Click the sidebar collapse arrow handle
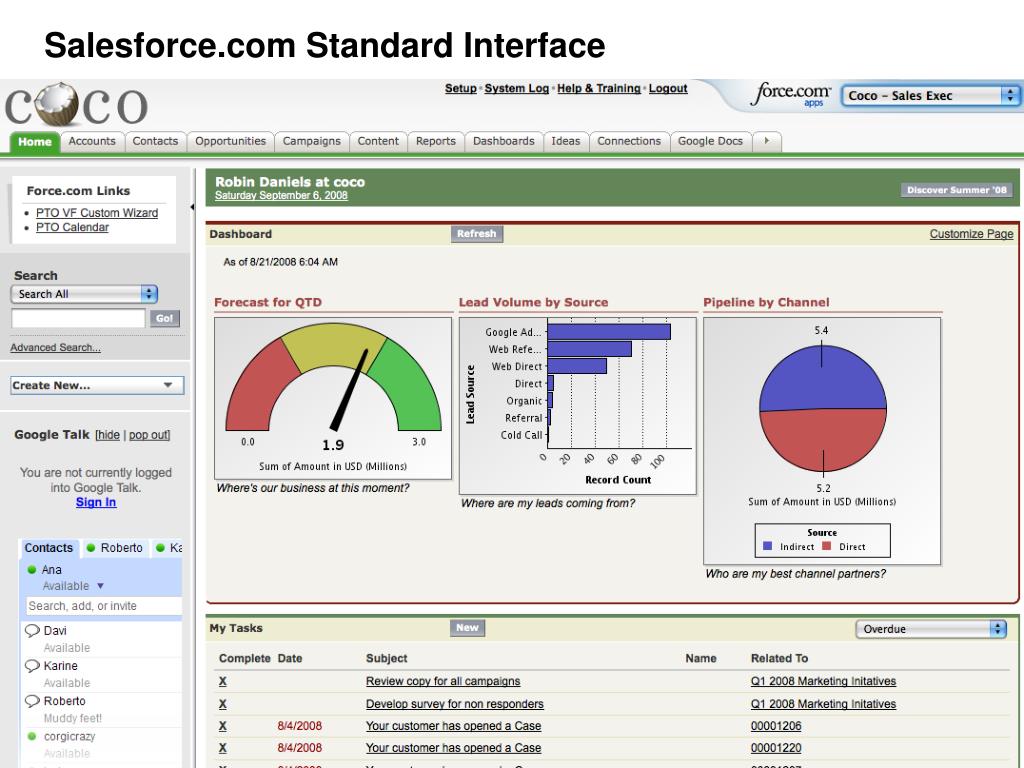This screenshot has width=1024, height=768. tap(192, 207)
